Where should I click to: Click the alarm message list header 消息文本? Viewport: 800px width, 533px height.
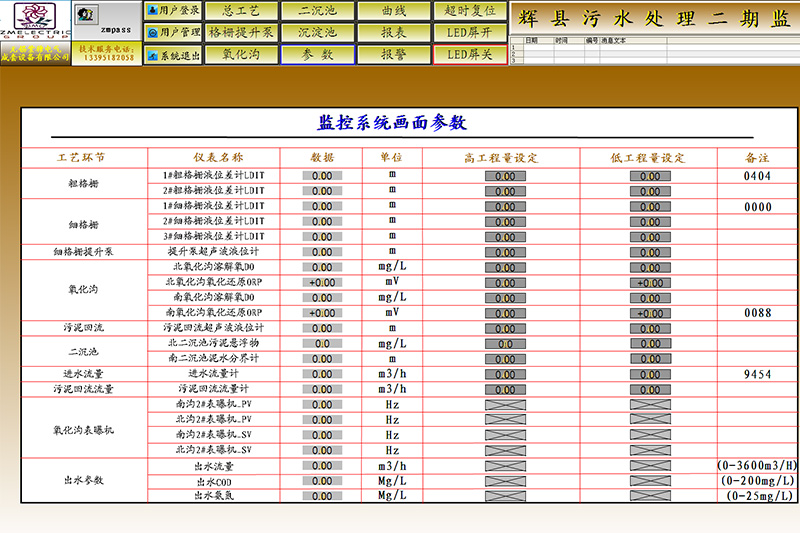click(x=613, y=40)
